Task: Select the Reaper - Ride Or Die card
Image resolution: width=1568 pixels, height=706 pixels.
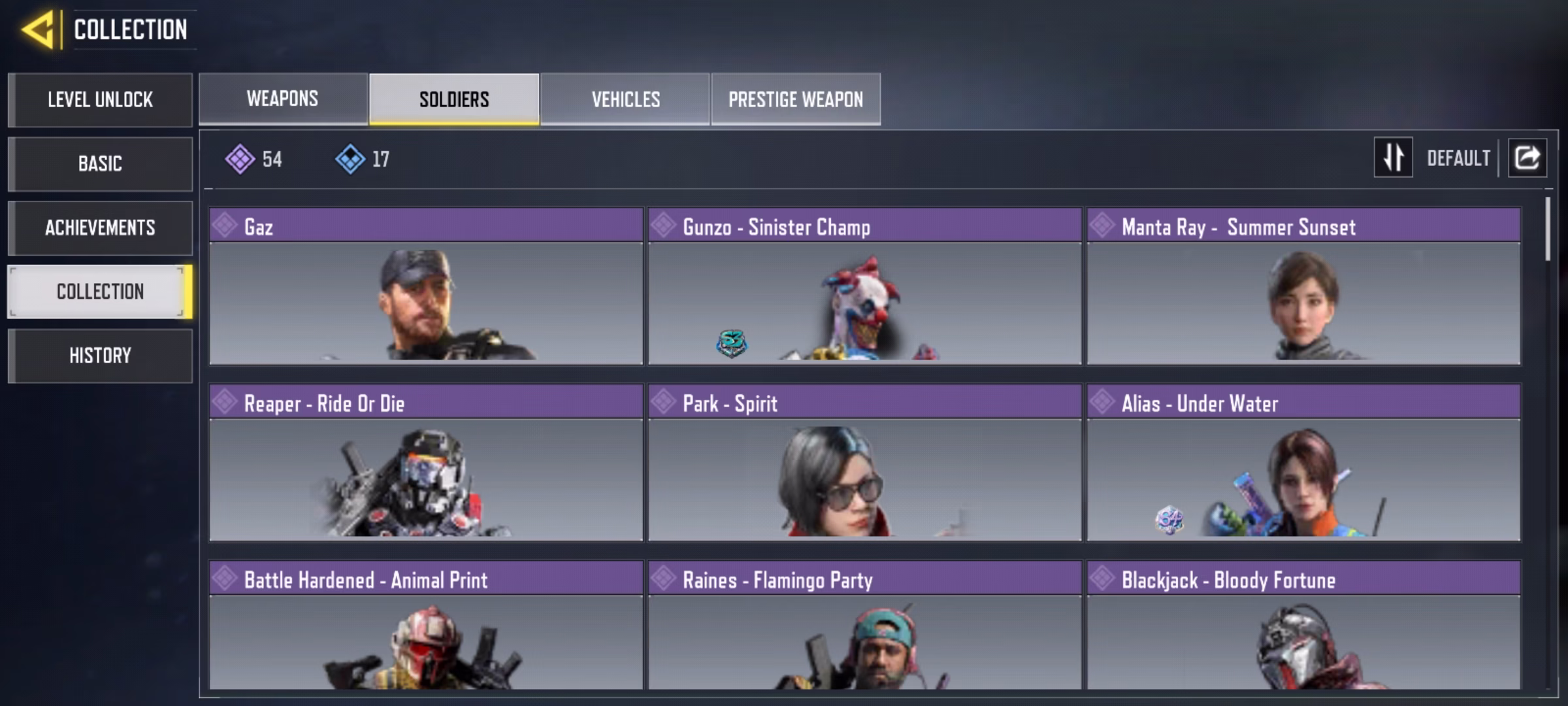Action: (426, 463)
